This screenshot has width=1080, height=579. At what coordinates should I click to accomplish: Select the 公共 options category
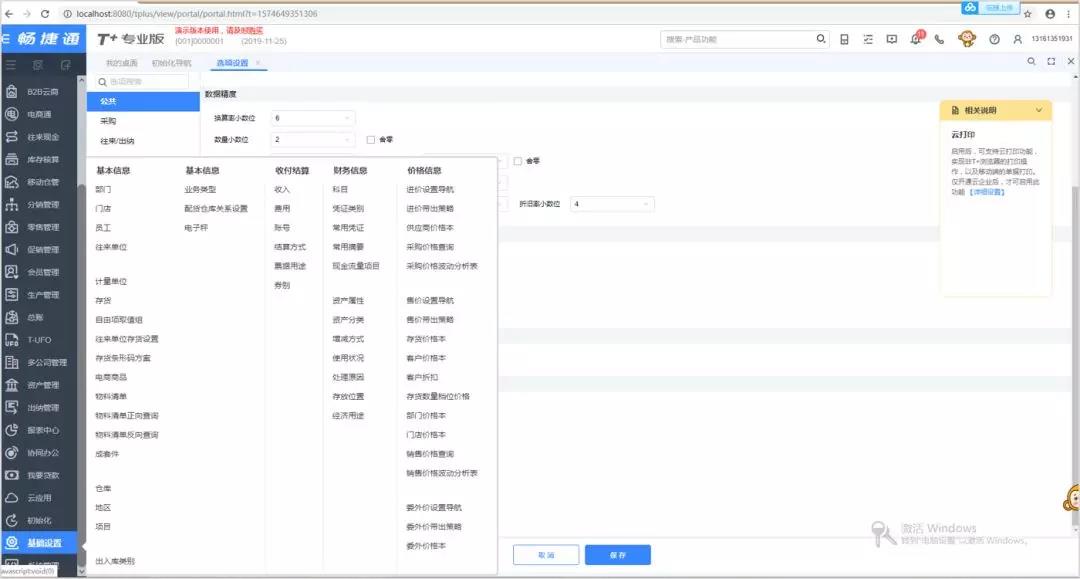tap(143, 101)
